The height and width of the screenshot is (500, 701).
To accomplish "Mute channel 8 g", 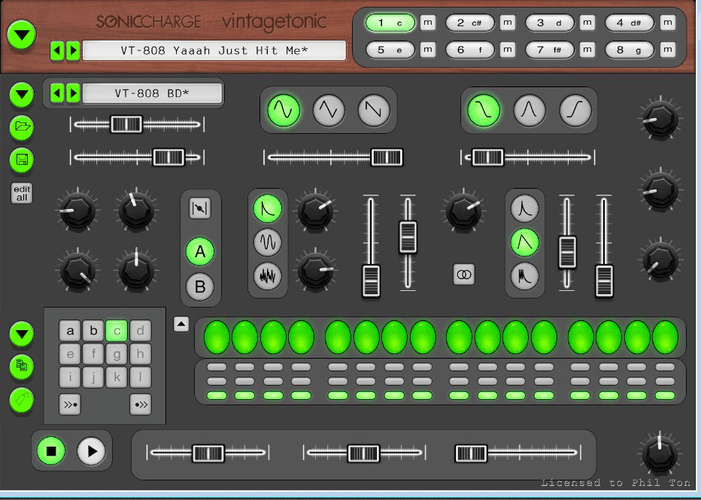I will point(667,49).
